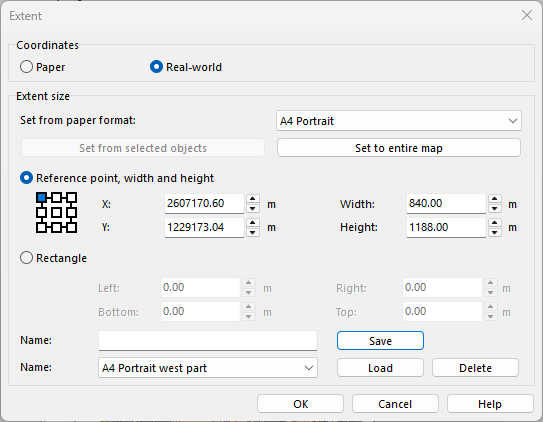This screenshot has width=543, height=422.
Task: Switch to Rectangle extent mode
Action: click(x=53, y=258)
